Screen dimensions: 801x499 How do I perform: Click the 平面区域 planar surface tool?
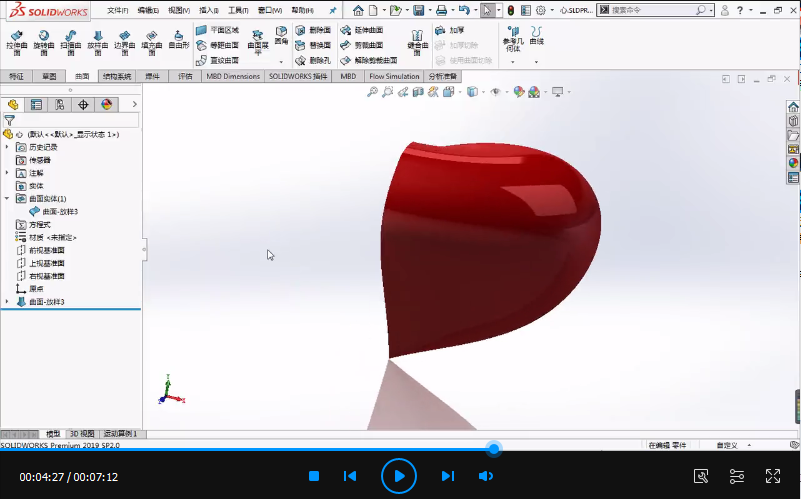[218, 30]
